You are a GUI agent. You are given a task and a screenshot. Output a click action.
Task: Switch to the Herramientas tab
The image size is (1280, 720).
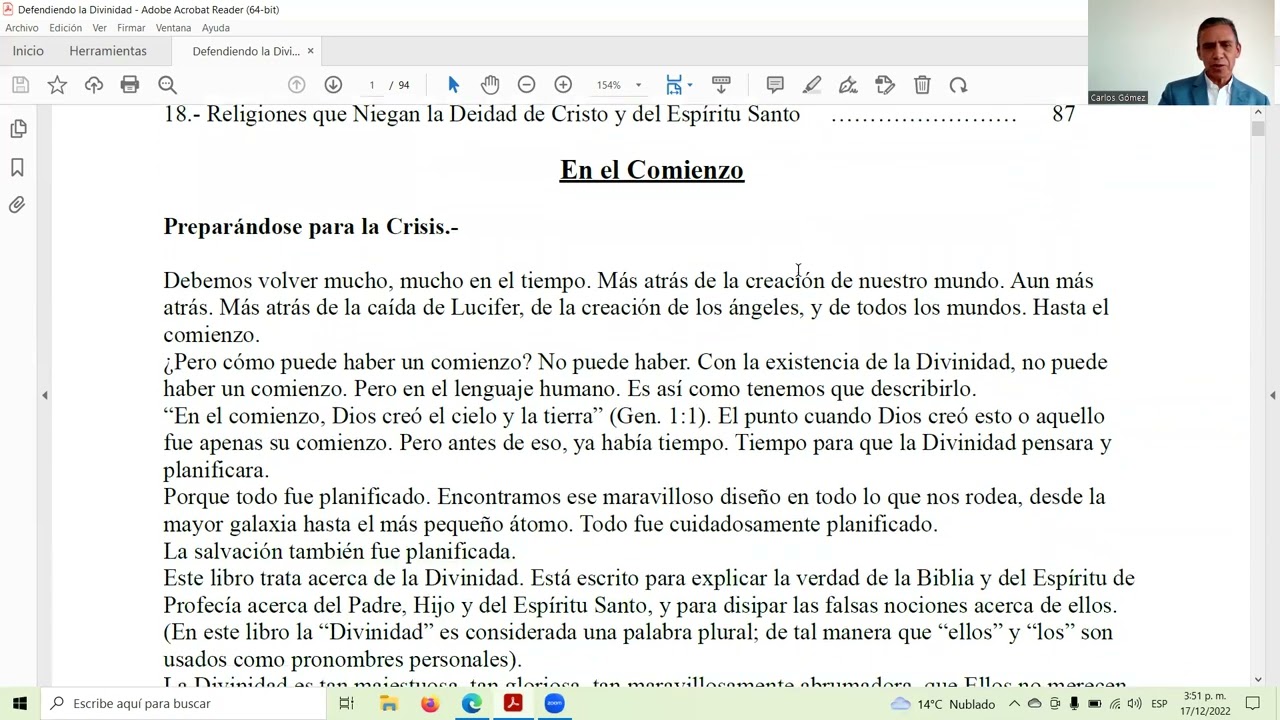click(x=108, y=51)
